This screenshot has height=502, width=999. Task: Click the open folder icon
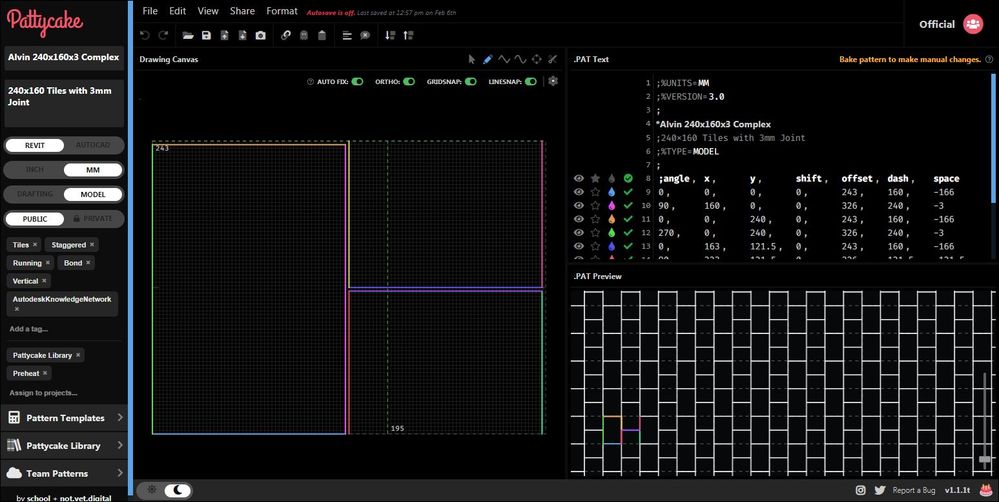pyautogui.click(x=188, y=35)
